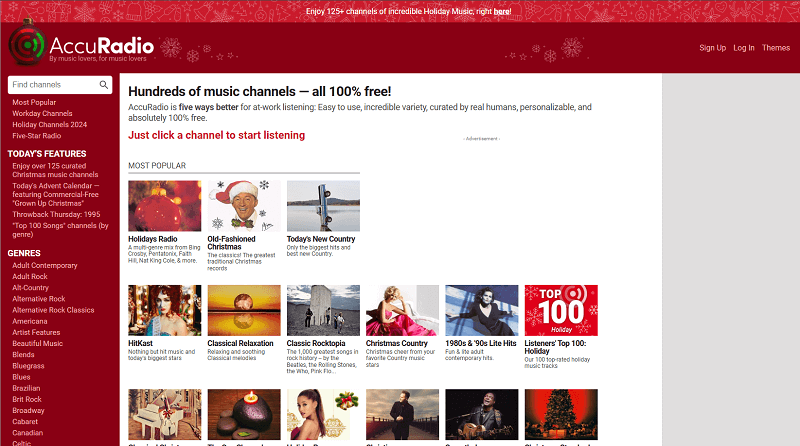Select Most Popular in sidebar
Viewport: 800px width, 446px height.
[34, 103]
